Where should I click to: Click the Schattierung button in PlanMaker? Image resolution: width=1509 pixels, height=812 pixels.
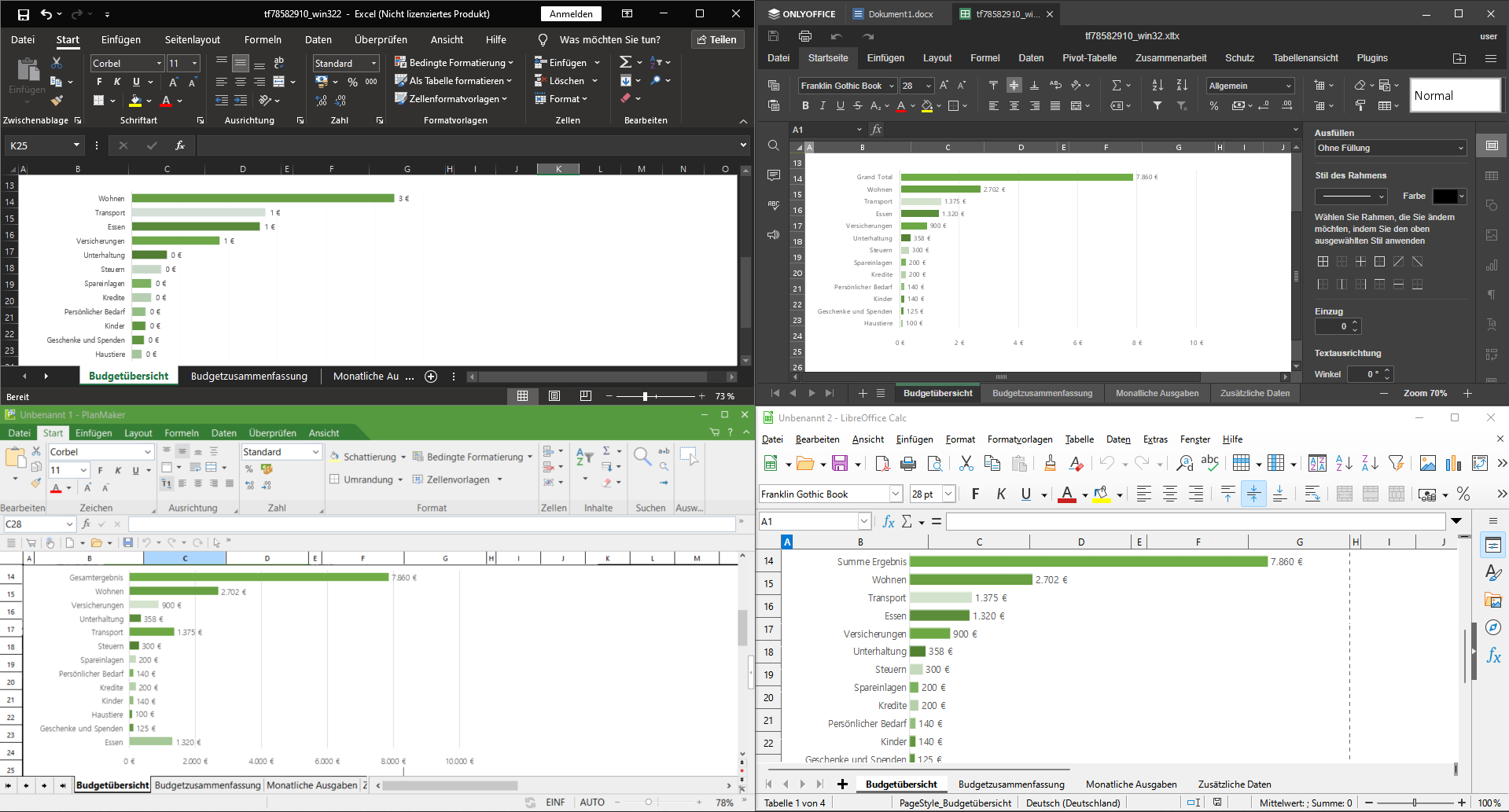point(367,457)
